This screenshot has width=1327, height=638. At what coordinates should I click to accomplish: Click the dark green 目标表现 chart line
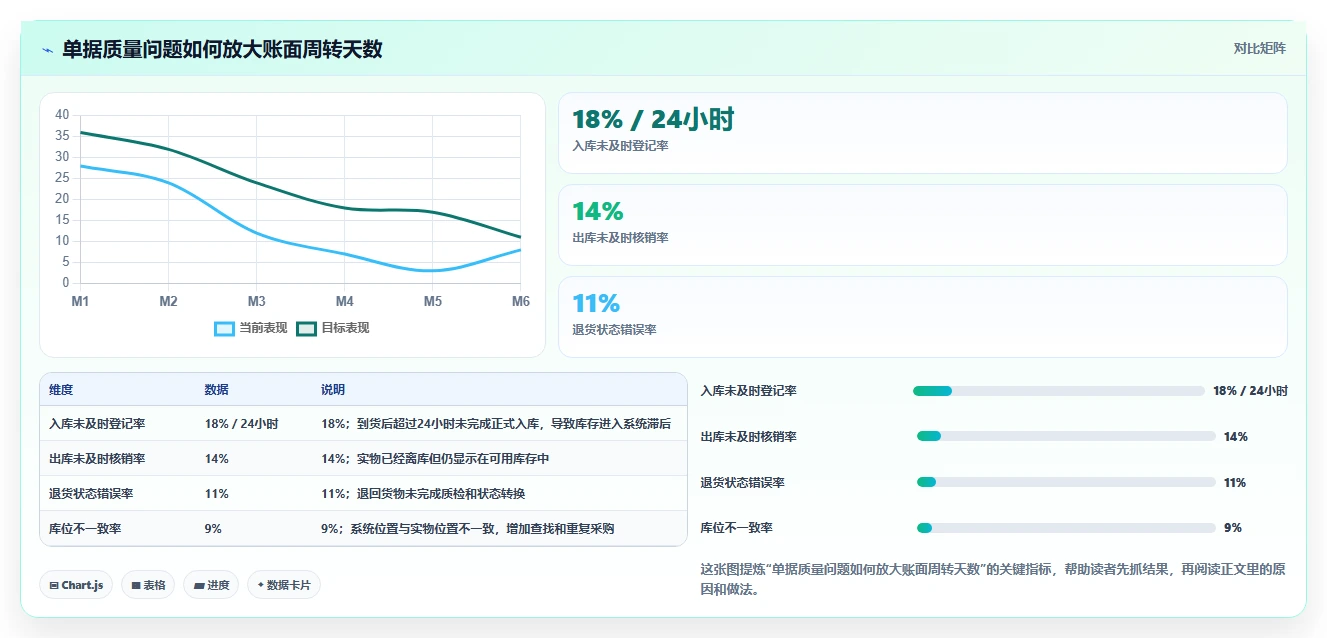click(256, 183)
